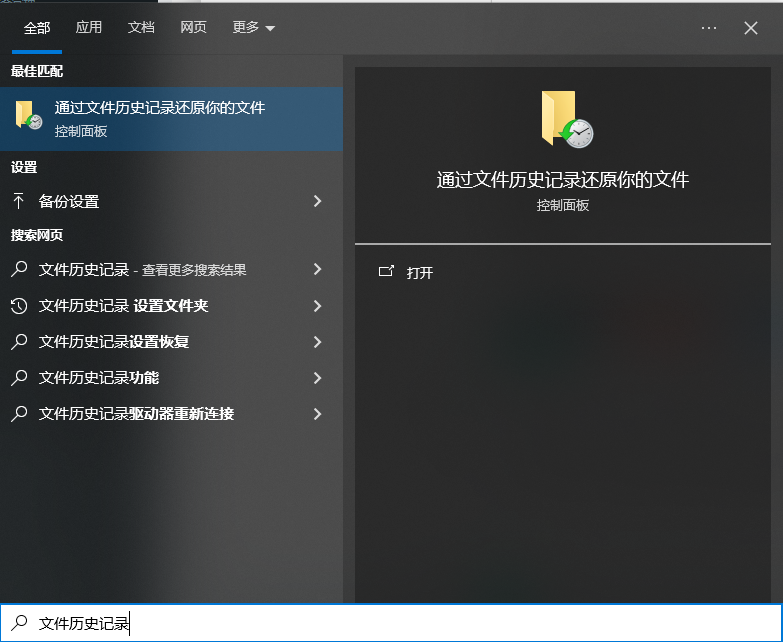Click the preview title 通过文件历史记录还原你的文件
Viewport: 783px width, 642px height.
(563, 180)
